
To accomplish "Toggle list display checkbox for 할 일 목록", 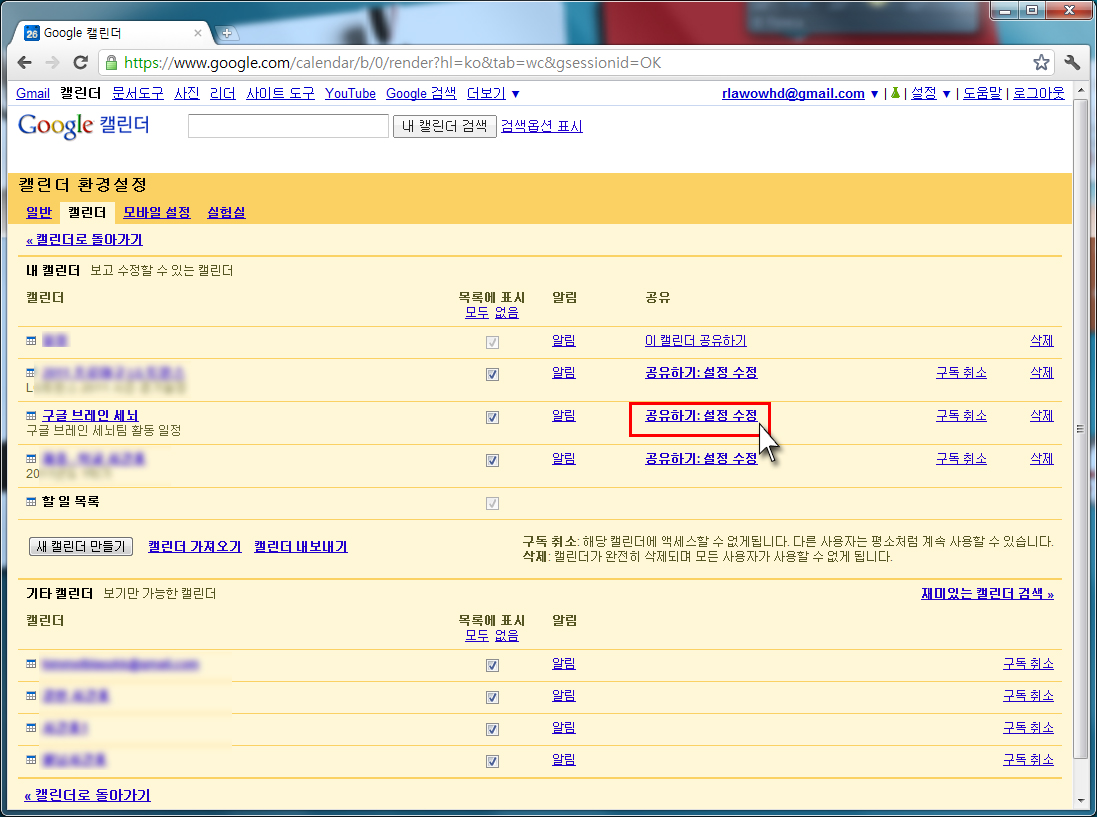I will coord(493,504).
